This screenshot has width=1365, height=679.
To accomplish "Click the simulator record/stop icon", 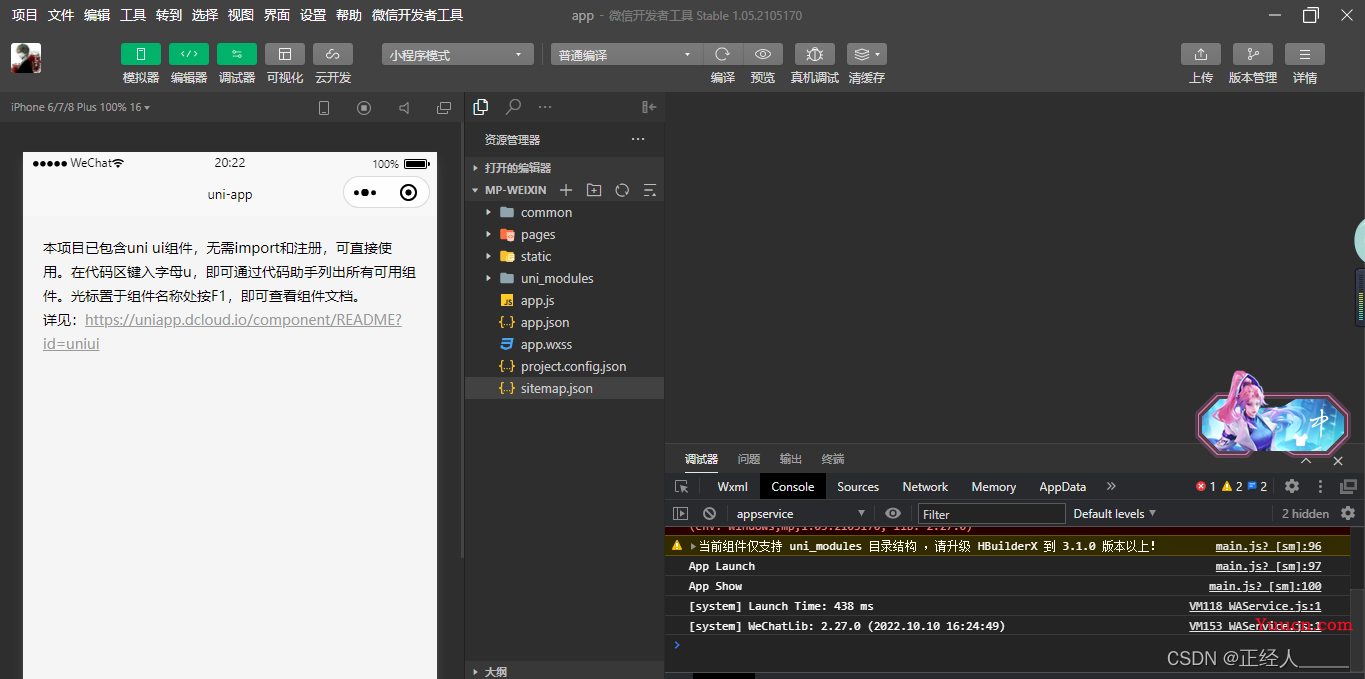I will tap(364, 108).
